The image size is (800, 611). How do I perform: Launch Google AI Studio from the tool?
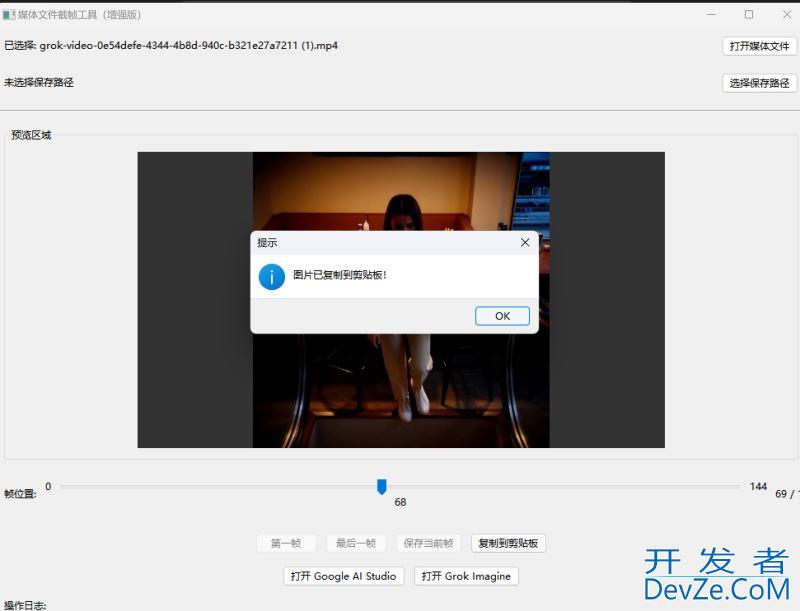[343, 576]
